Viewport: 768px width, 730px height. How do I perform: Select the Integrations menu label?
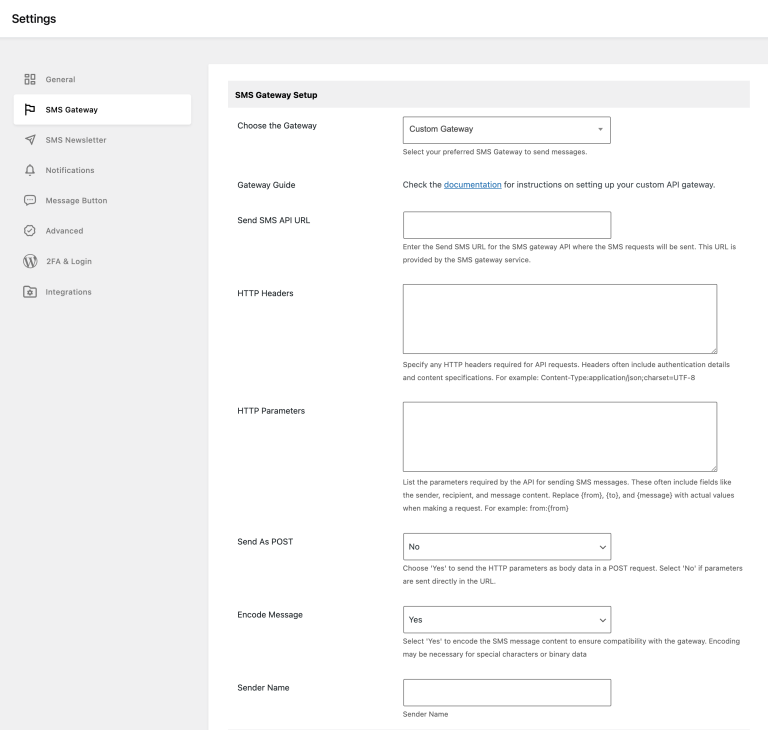point(68,292)
